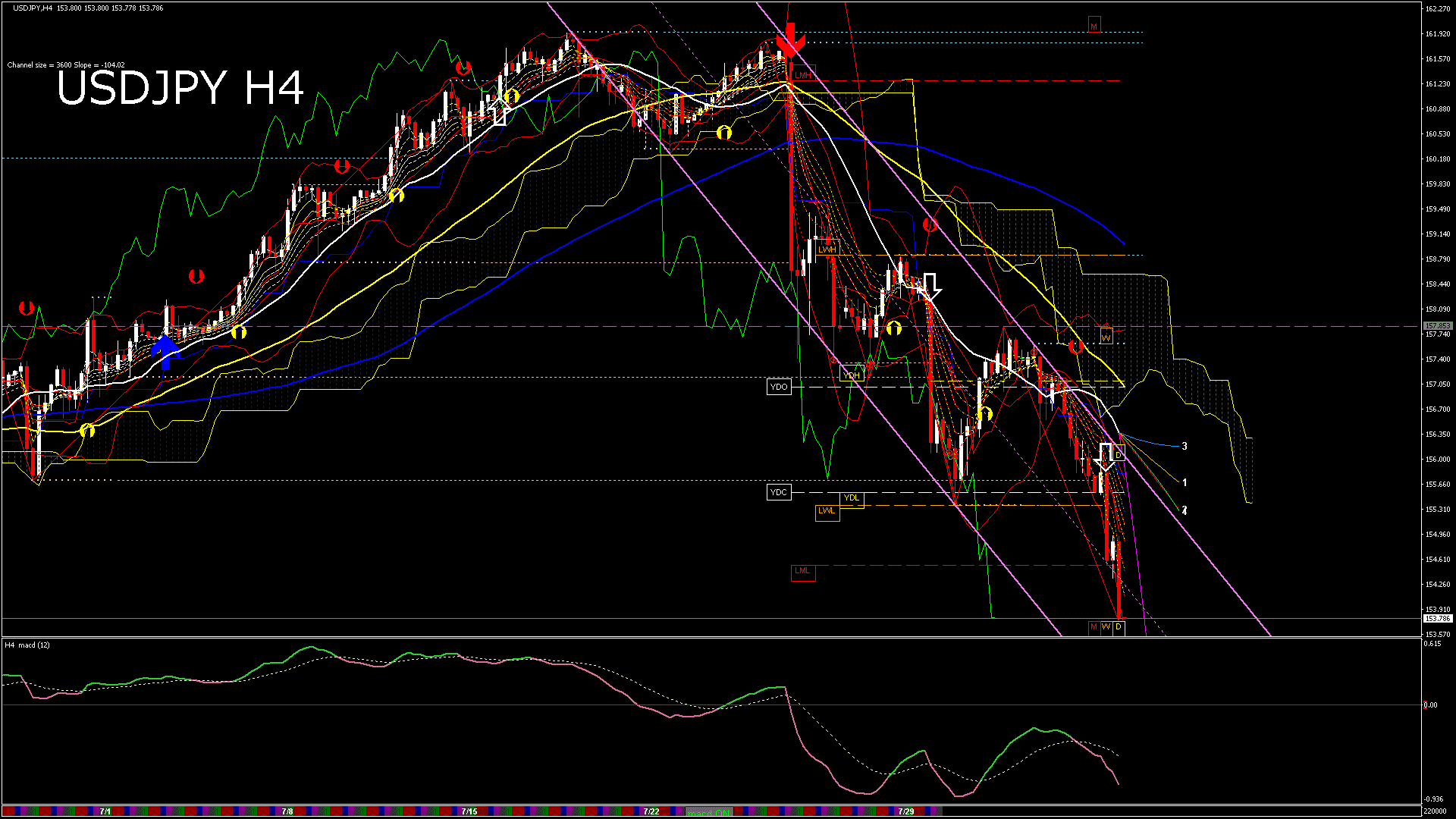Screen dimensions: 1456x819
Task: Click the 157.853 price level tag
Action: click(x=1437, y=326)
